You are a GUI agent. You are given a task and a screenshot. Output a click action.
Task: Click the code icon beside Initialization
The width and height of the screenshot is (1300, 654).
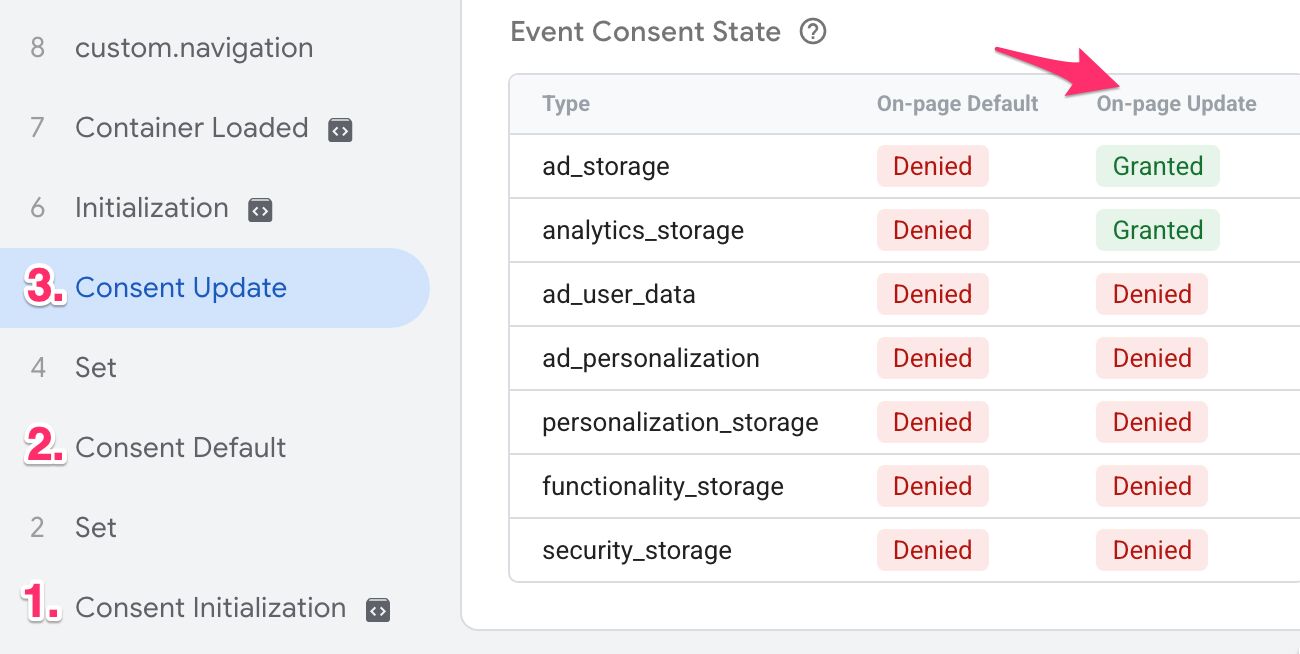[x=260, y=209]
